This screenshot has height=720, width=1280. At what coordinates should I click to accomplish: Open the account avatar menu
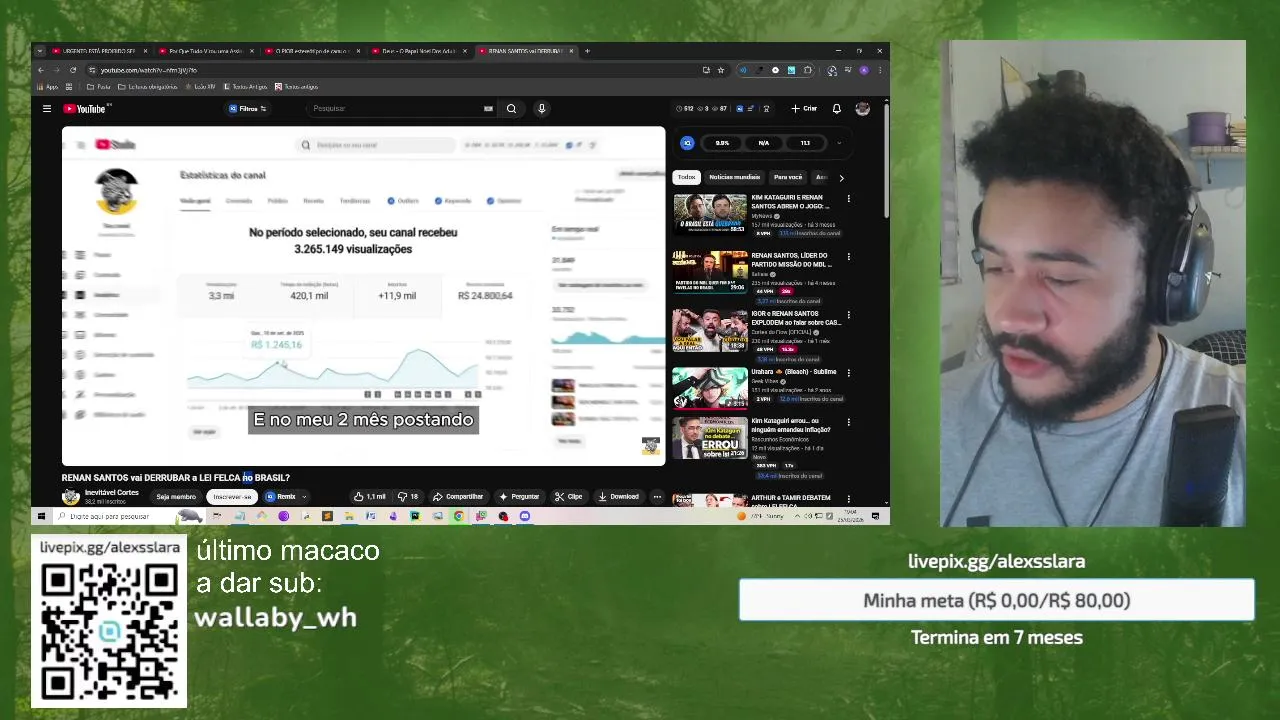point(863,108)
